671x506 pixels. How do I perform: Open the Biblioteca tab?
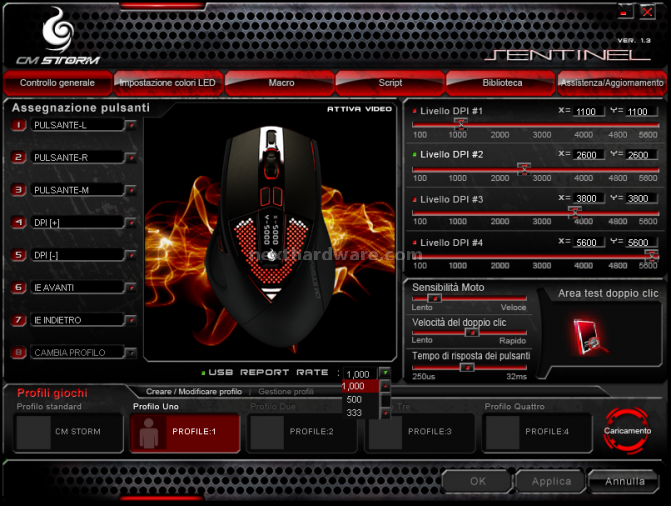coord(502,83)
